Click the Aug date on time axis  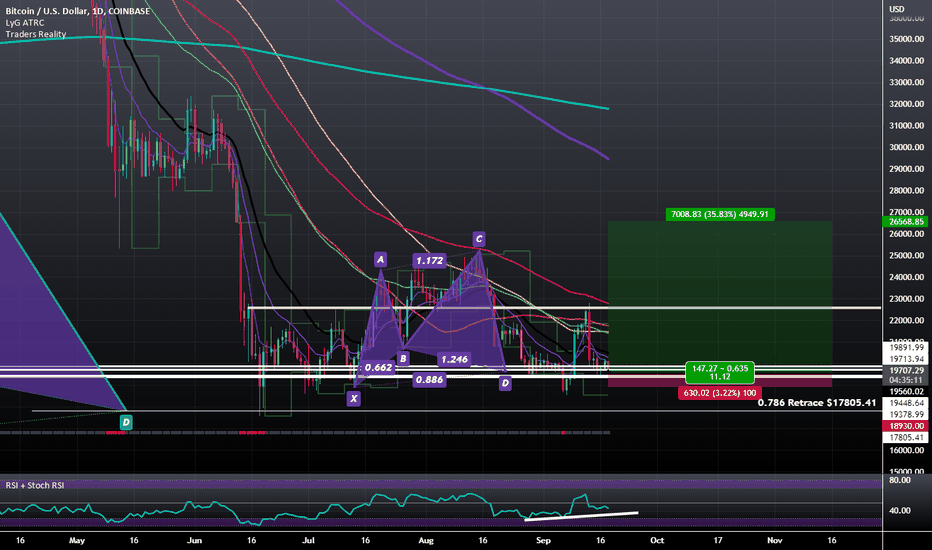[x=426, y=540]
